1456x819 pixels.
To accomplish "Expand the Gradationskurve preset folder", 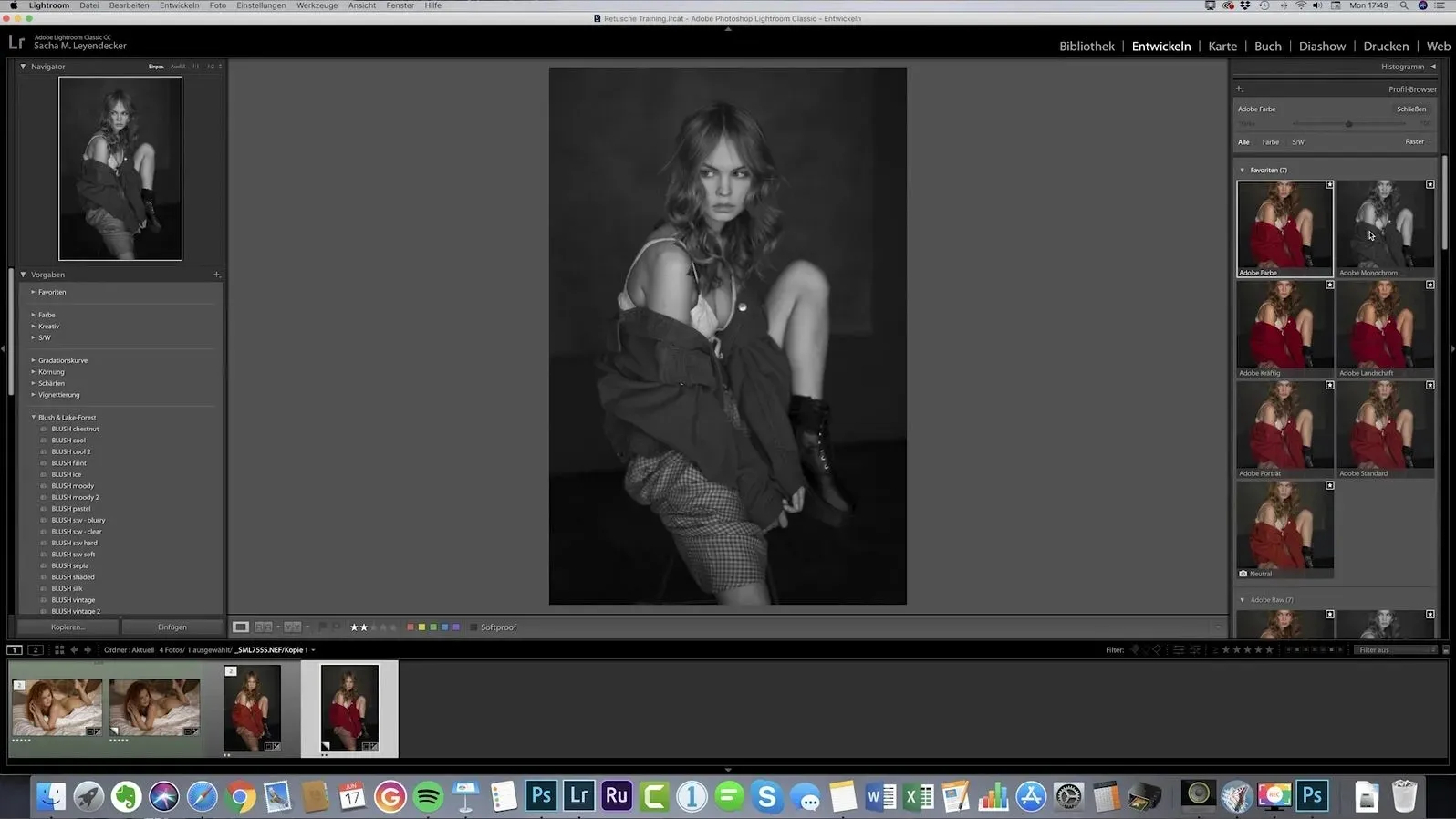I will pyautogui.click(x=34, y=360).
